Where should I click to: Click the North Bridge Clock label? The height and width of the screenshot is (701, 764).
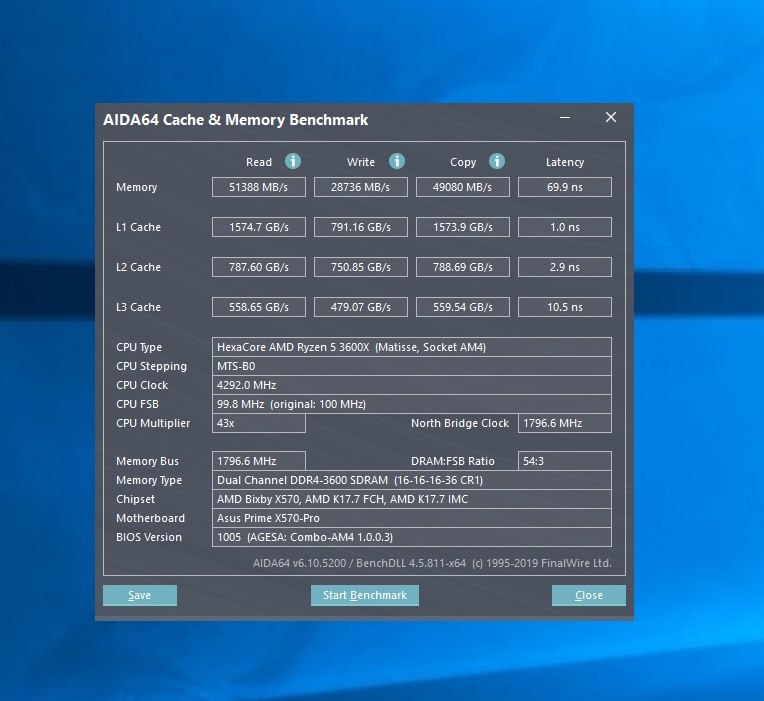coord(460,423)
